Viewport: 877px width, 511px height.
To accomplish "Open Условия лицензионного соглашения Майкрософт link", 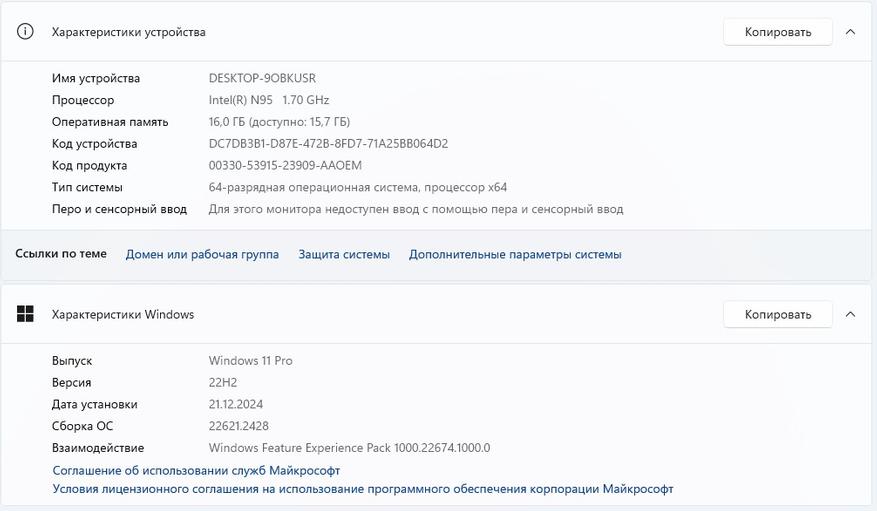I will [x=363, y=489].
